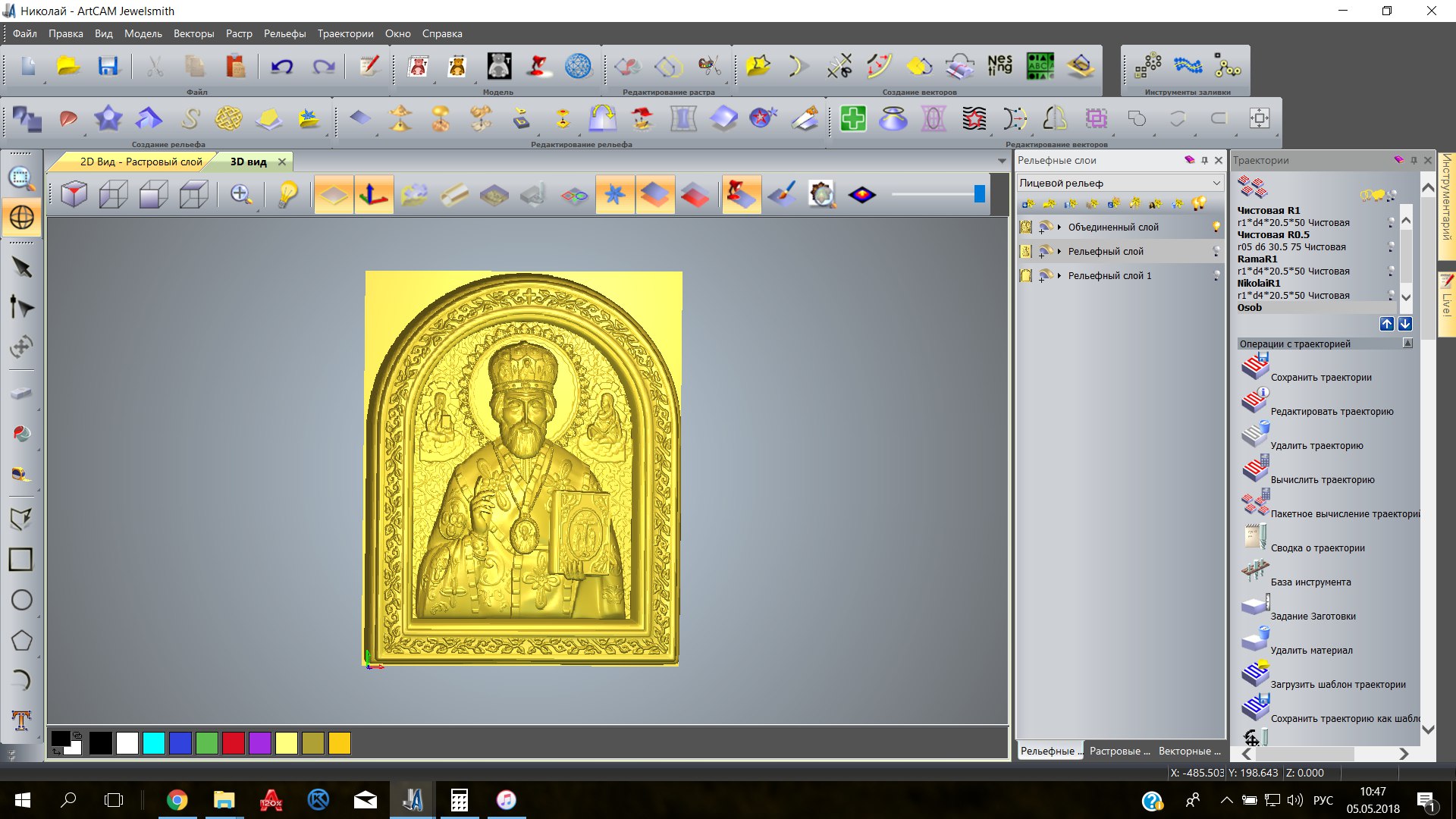Expand the Объединенный слой tree arrow
This screenshot has width=1456, height=819.
tap(1059, 227)
